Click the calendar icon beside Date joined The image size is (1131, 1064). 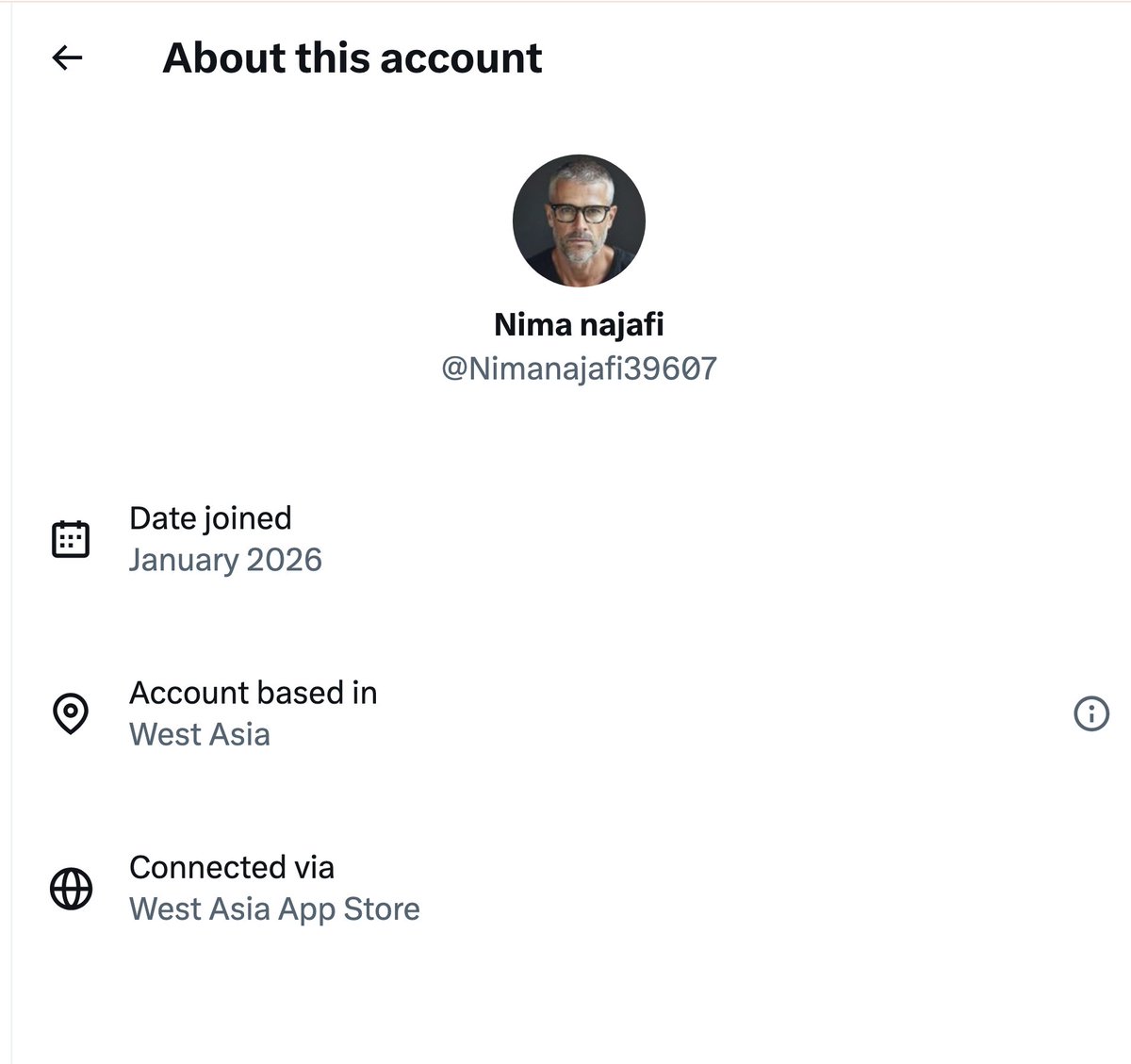[x=70, y=539]
